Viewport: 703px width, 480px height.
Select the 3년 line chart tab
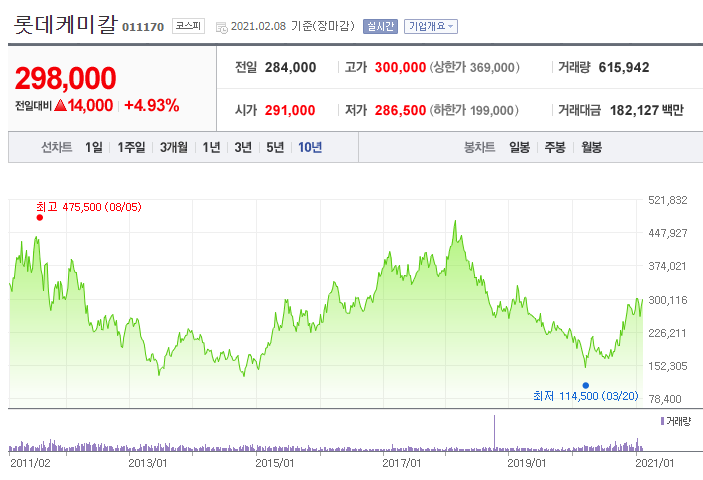243,147
